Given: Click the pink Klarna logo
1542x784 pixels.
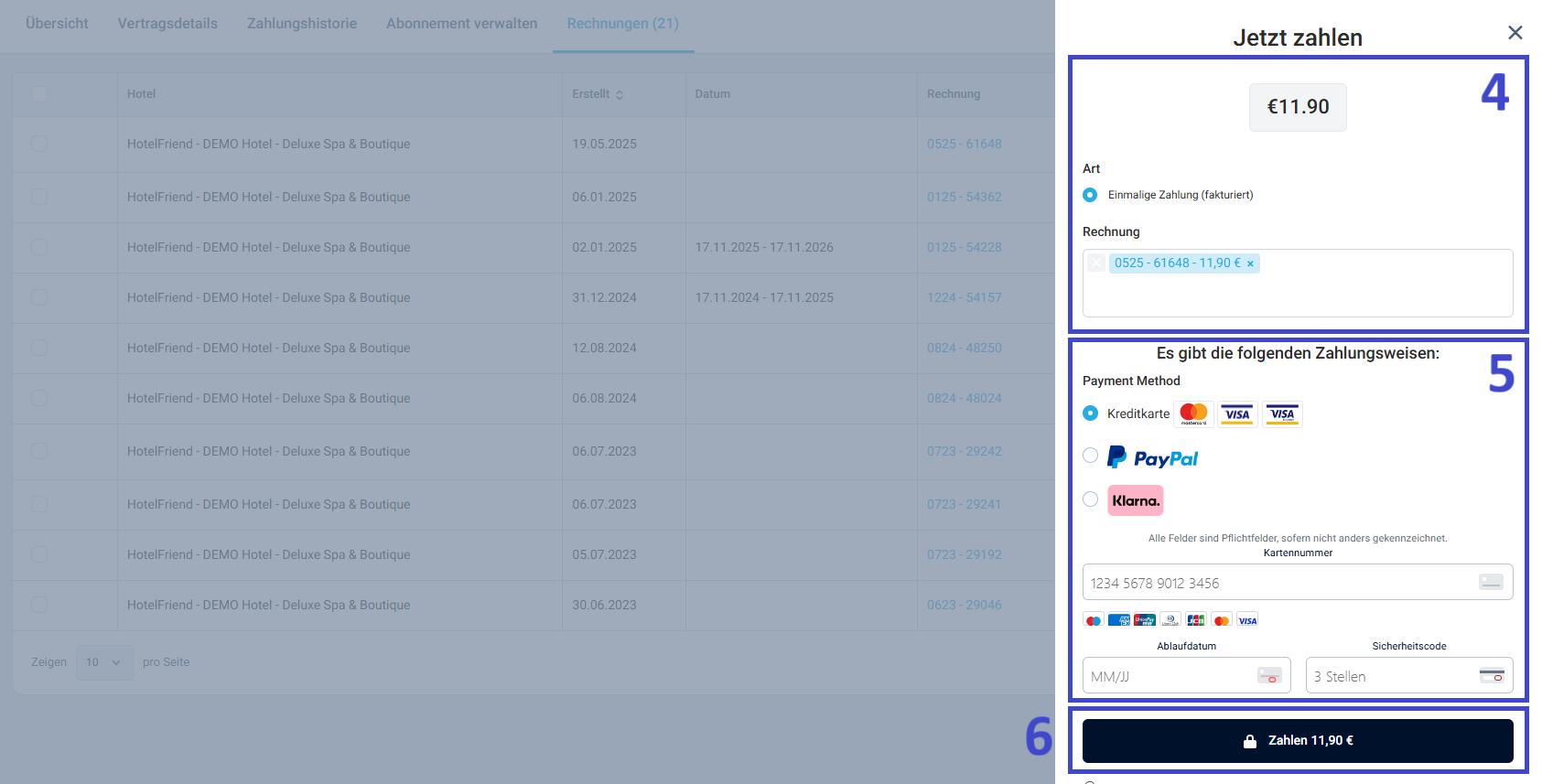Looking at the screenshot, I should pyautogui.click(x=1136, y=500).
